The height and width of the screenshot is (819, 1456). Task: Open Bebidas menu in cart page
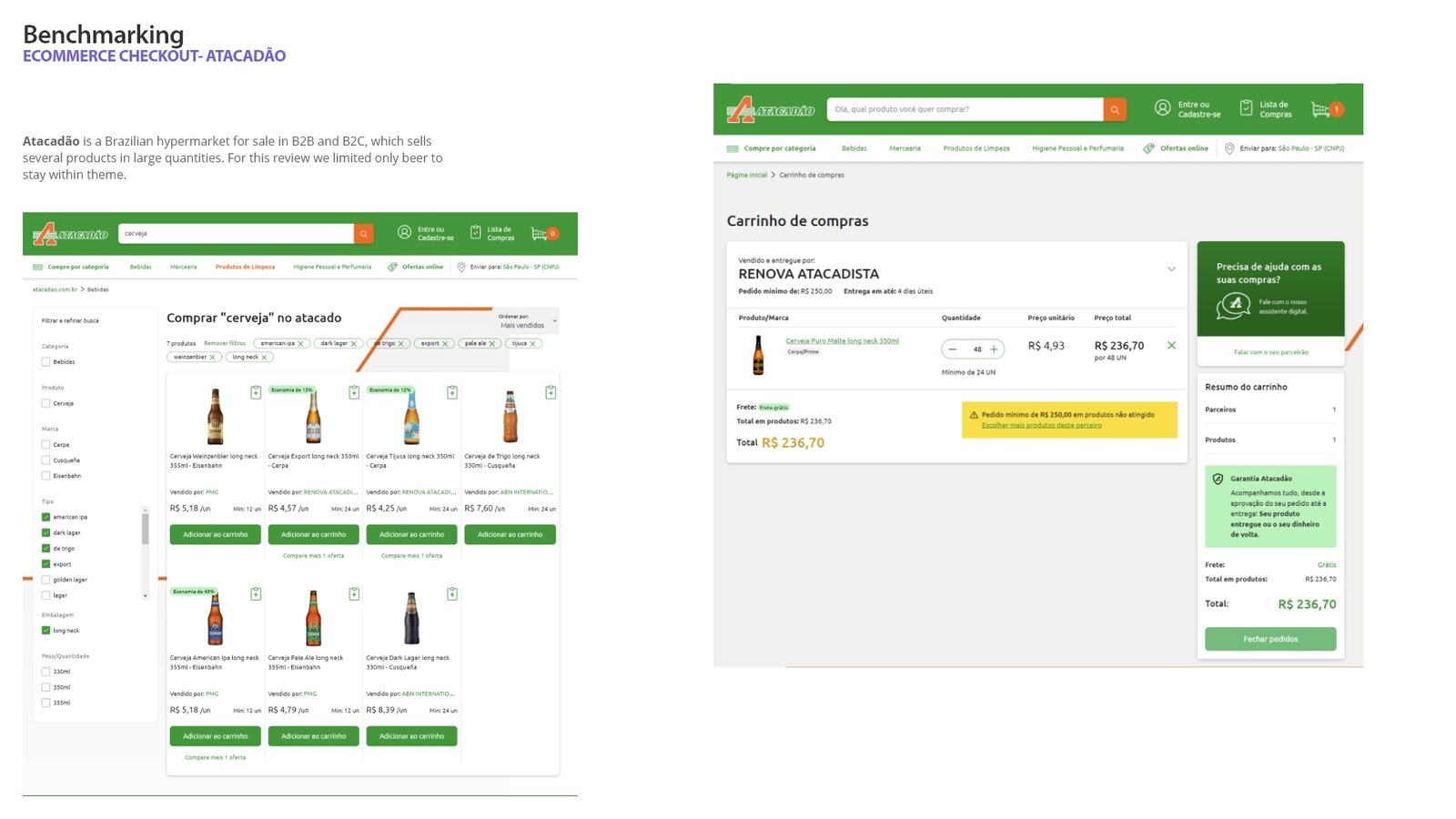[854, 148]
